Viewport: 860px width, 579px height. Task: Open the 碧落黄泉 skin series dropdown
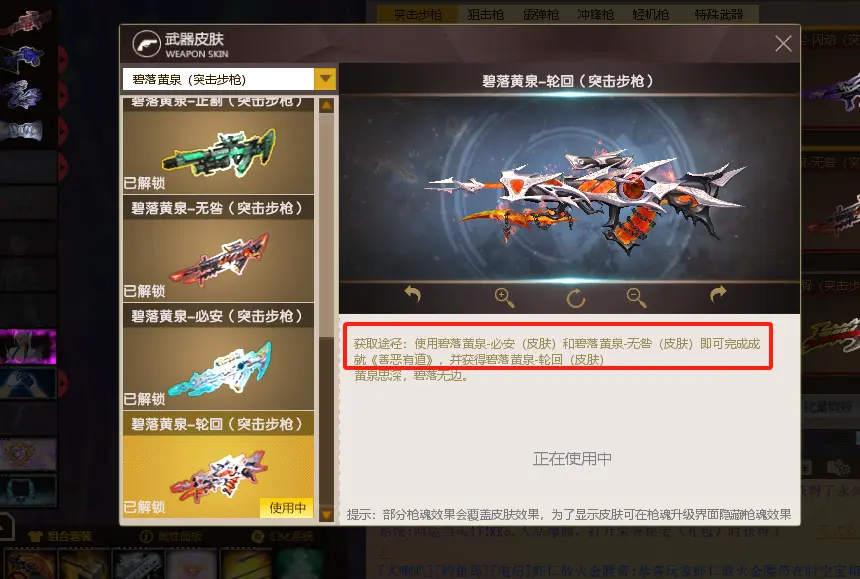click(x=325, y=79)
